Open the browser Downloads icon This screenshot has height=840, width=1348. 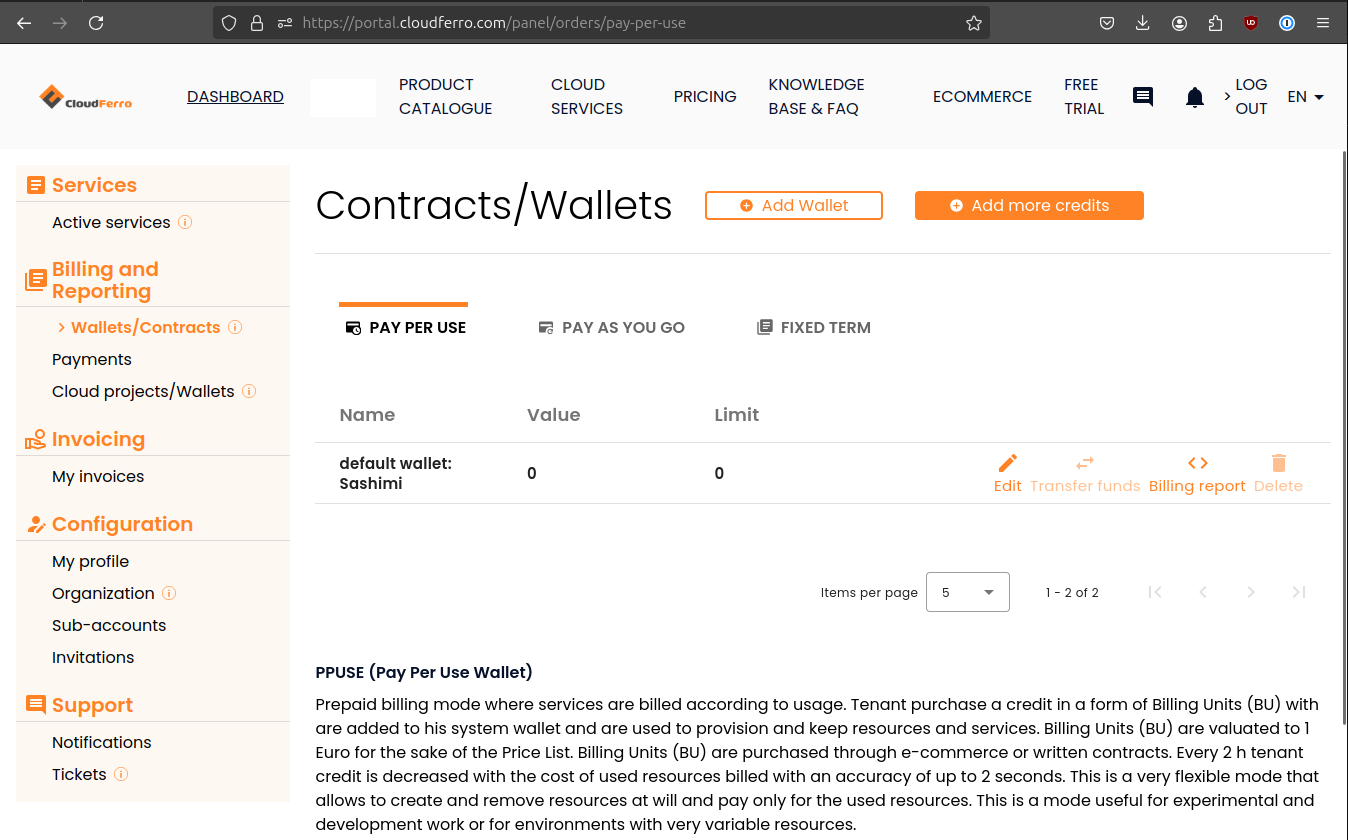(1143, 23)
